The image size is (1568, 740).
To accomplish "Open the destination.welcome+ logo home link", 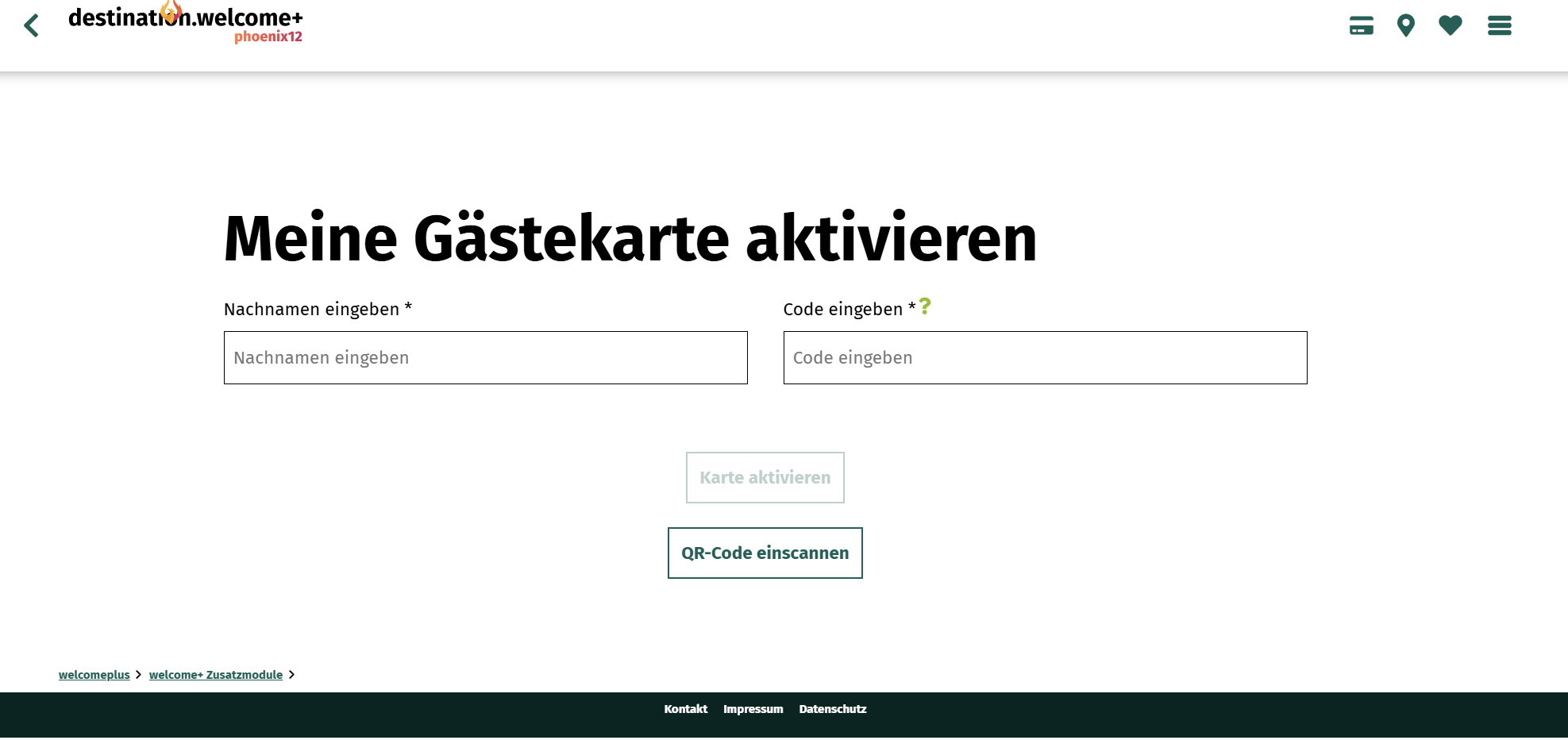I will [186, 22].
